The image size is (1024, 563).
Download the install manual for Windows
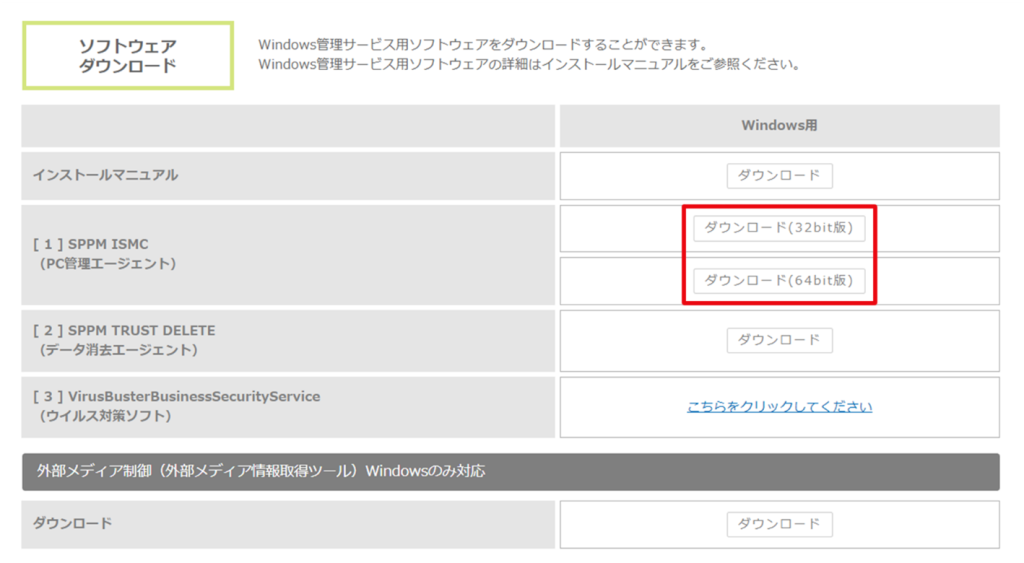click(x=779, y=176)
